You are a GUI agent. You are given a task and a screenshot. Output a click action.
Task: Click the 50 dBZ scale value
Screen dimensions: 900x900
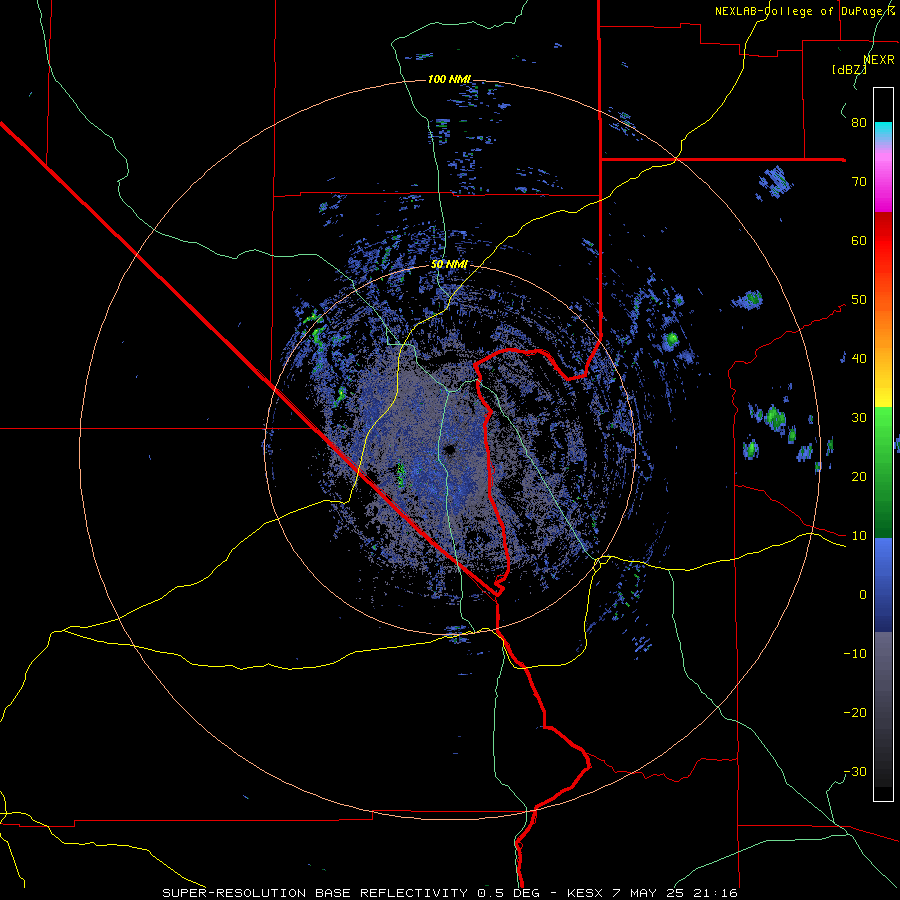click(x=859, y=300)
